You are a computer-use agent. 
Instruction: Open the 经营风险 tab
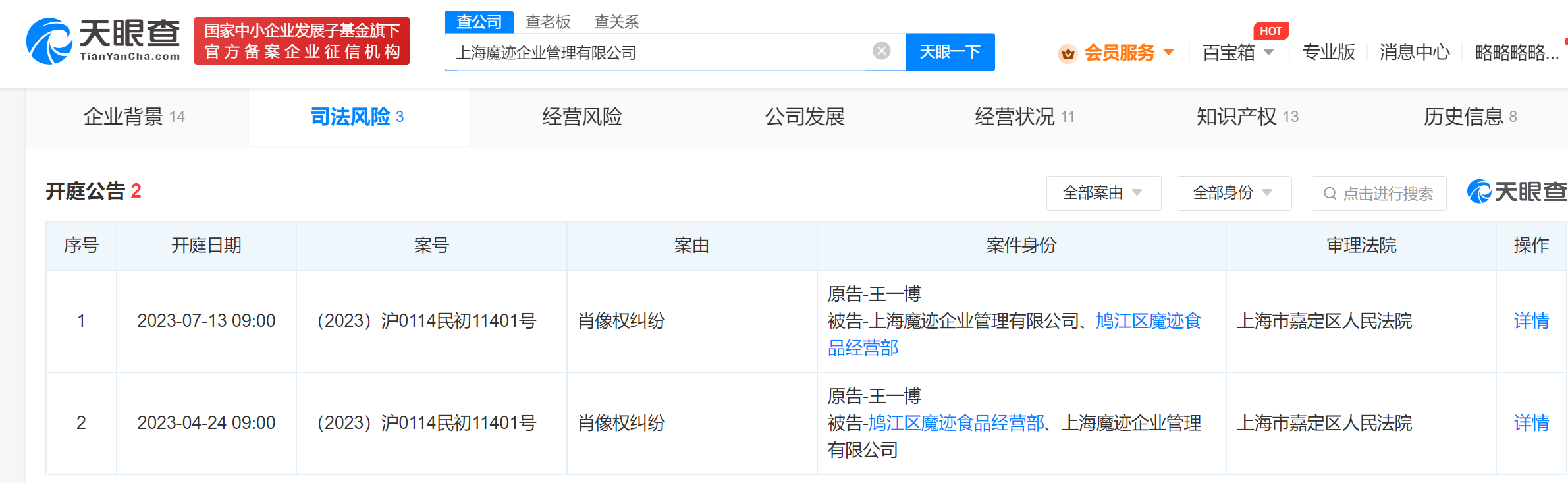582,117
